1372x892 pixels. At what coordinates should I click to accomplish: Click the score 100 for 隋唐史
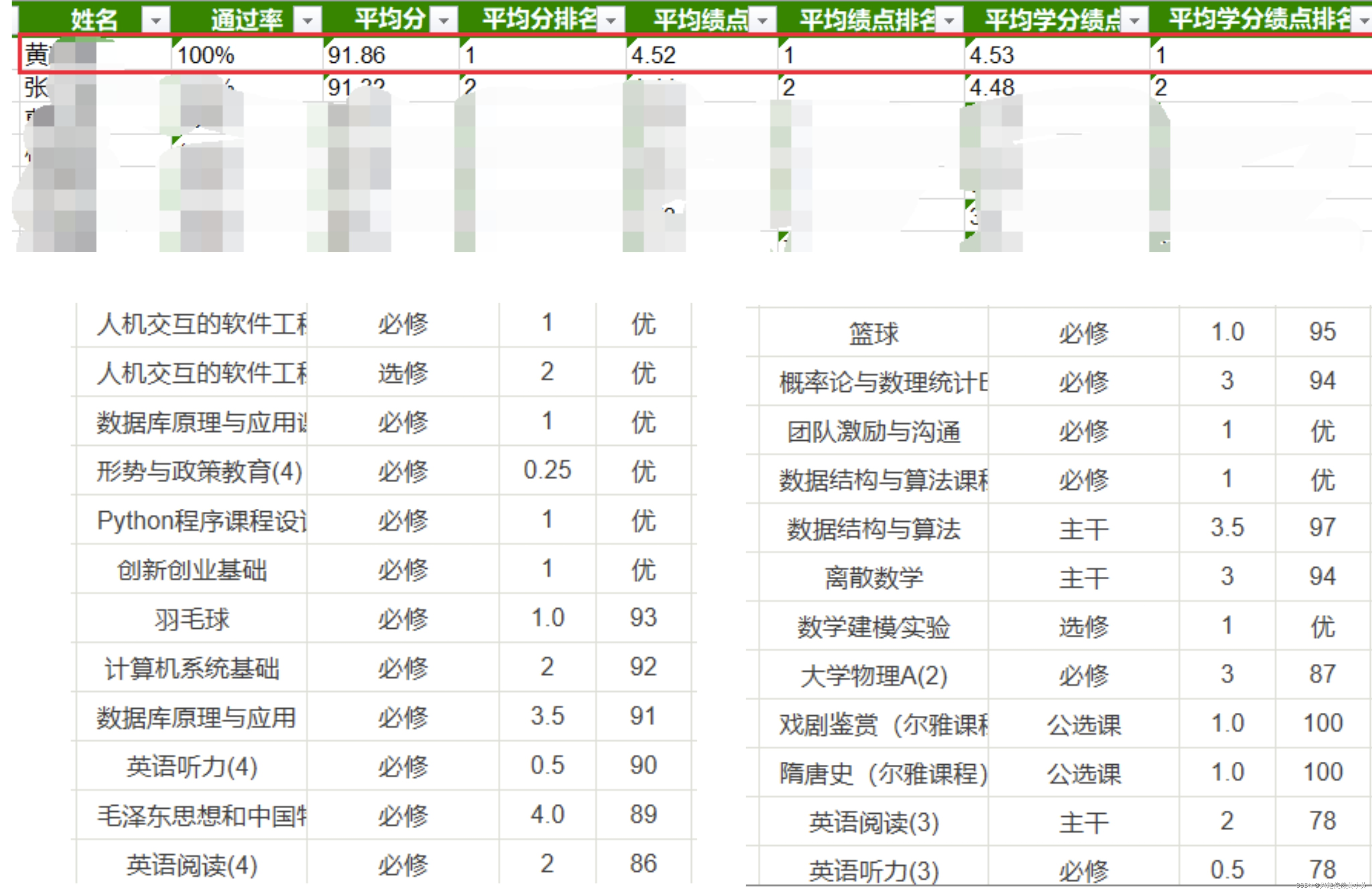click(x=1323, y=771)
